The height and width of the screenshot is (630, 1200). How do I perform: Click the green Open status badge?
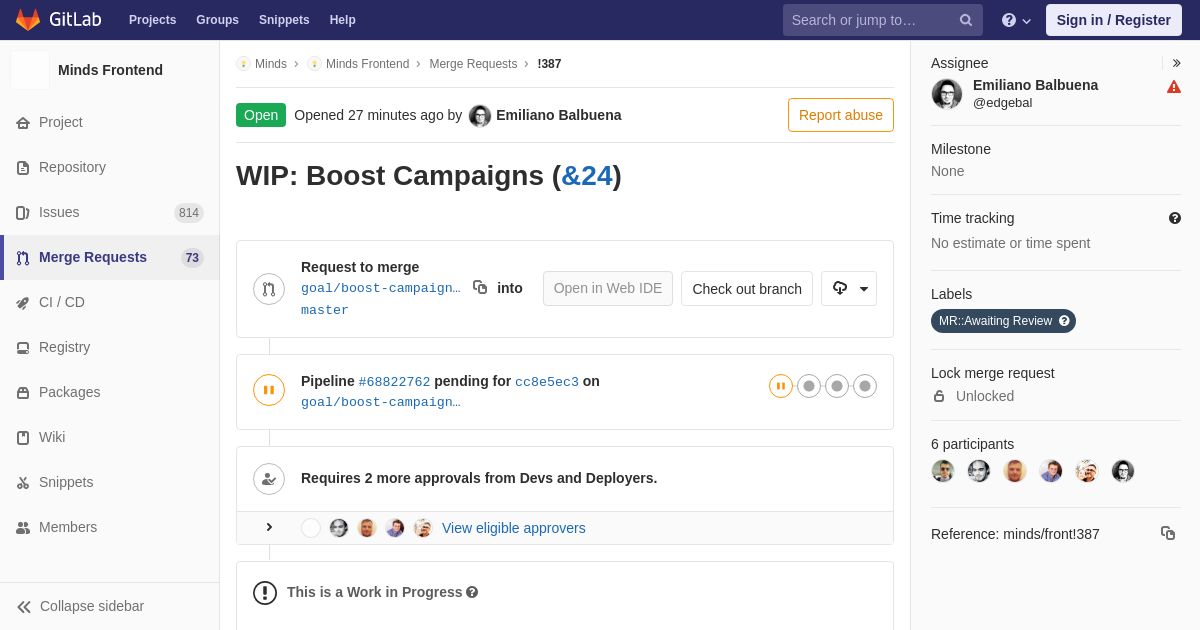tap(261, 115)
